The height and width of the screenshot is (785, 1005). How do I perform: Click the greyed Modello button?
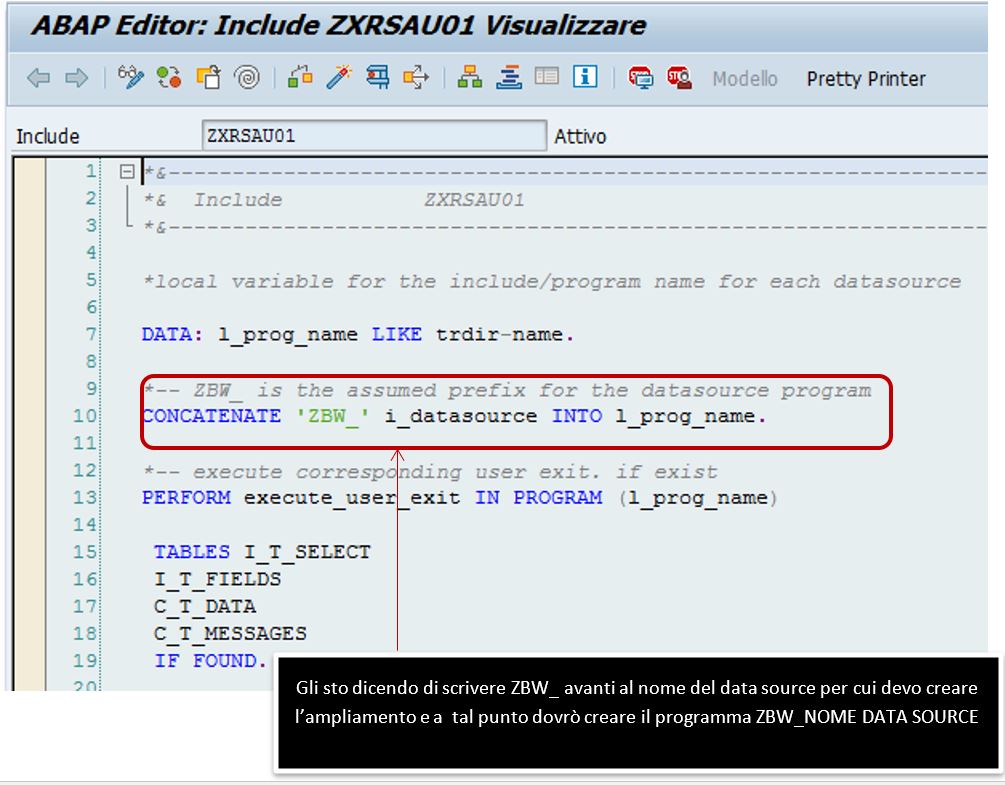pyautogui.click(x=745, y=79)
